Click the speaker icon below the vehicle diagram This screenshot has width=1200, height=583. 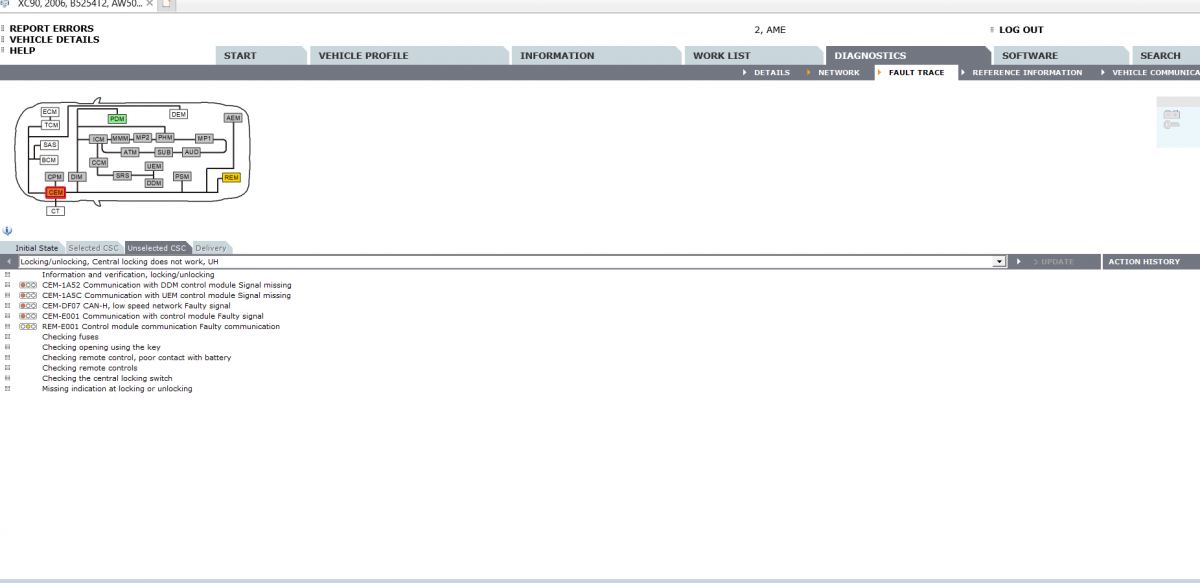click(x=9, y=230)
